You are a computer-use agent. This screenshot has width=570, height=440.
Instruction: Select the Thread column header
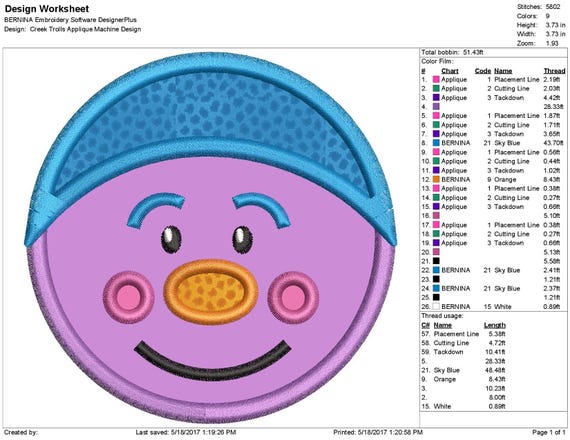pos(554,71)
